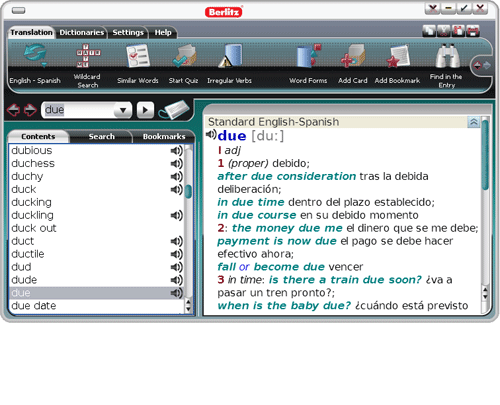Select the Bookmarks tab
The width and height of the screenshot is (500, 405).
click(x=164, y=136)
